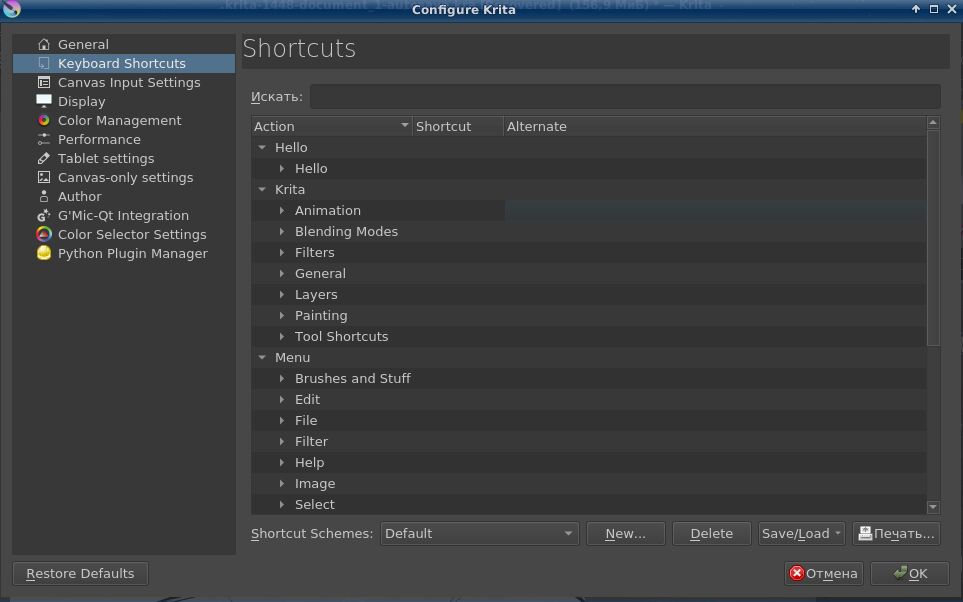Open G'Mic-Qt Integration settings
The height and width of the screenshot is (602, 963).
point(123,216)
